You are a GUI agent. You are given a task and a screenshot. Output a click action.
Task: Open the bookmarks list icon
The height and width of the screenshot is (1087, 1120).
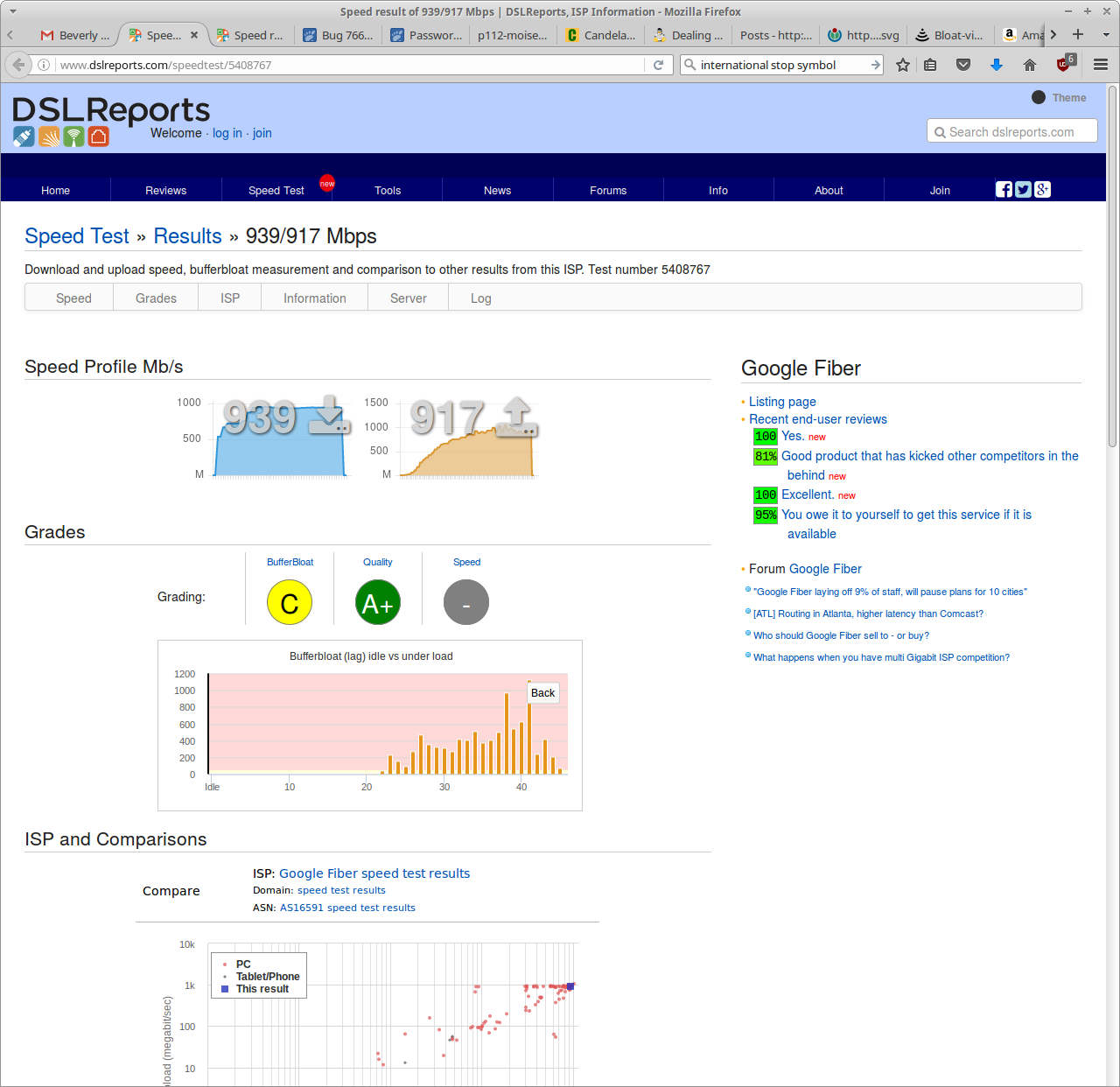930,65
